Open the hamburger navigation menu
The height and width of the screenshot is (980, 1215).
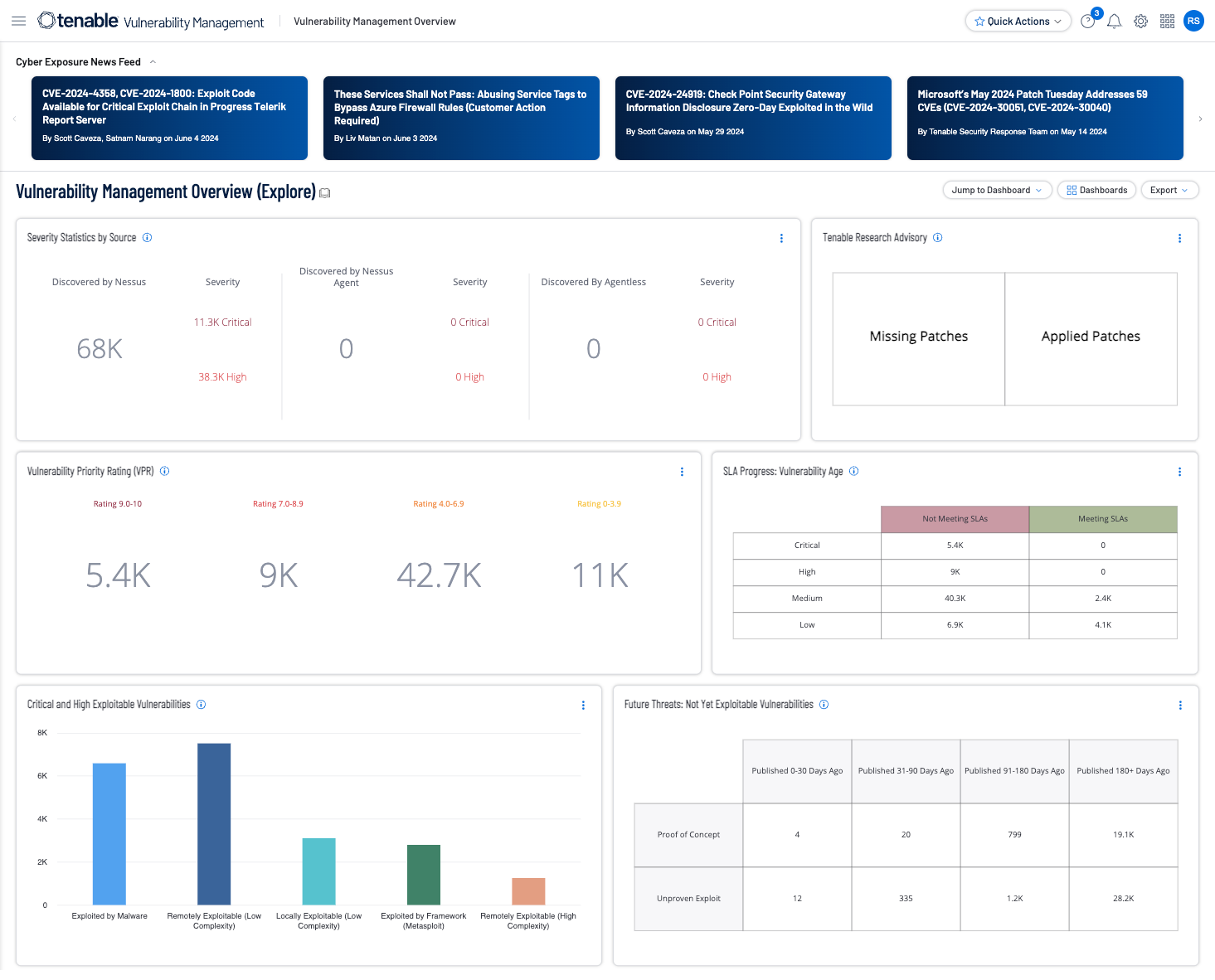tap(18, 22)
